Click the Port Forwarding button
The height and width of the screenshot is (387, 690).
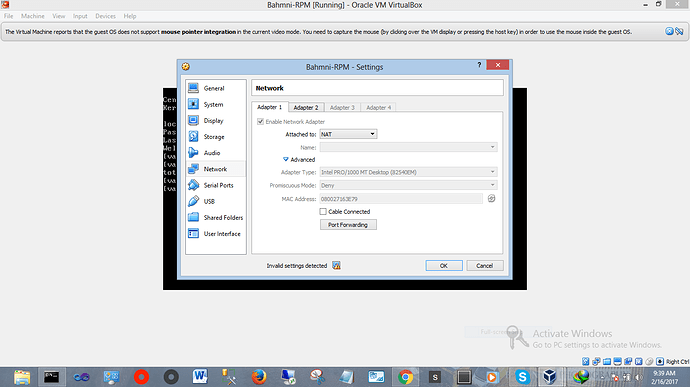pyautogui.click(x=348, y=225)
